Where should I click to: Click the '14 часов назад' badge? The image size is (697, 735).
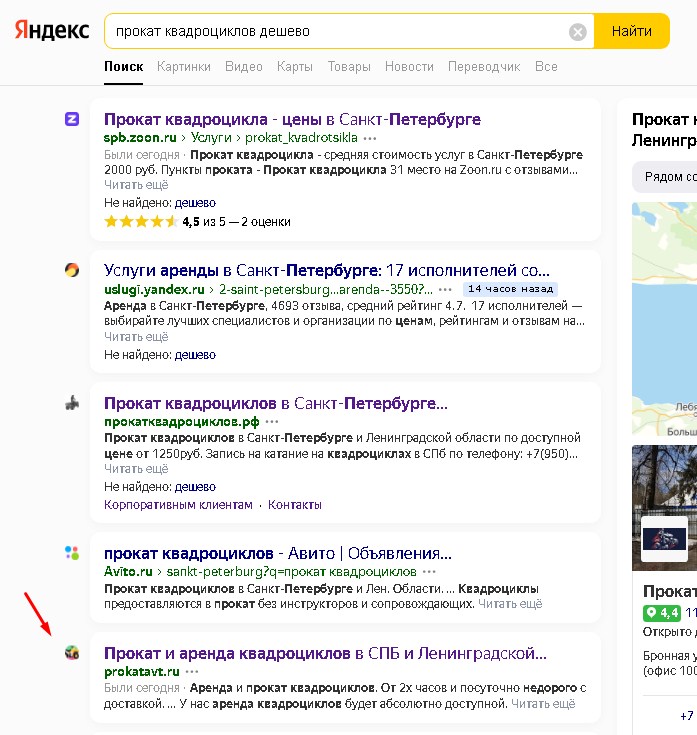(x=510, y=289)
